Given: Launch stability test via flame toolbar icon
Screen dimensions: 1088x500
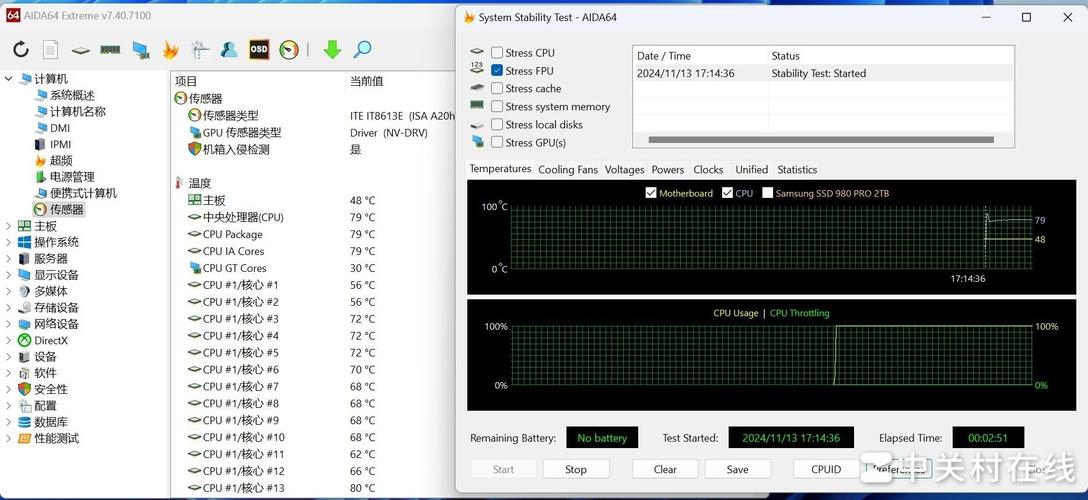Looking at the screenshot, I should [x=170, y=49].
